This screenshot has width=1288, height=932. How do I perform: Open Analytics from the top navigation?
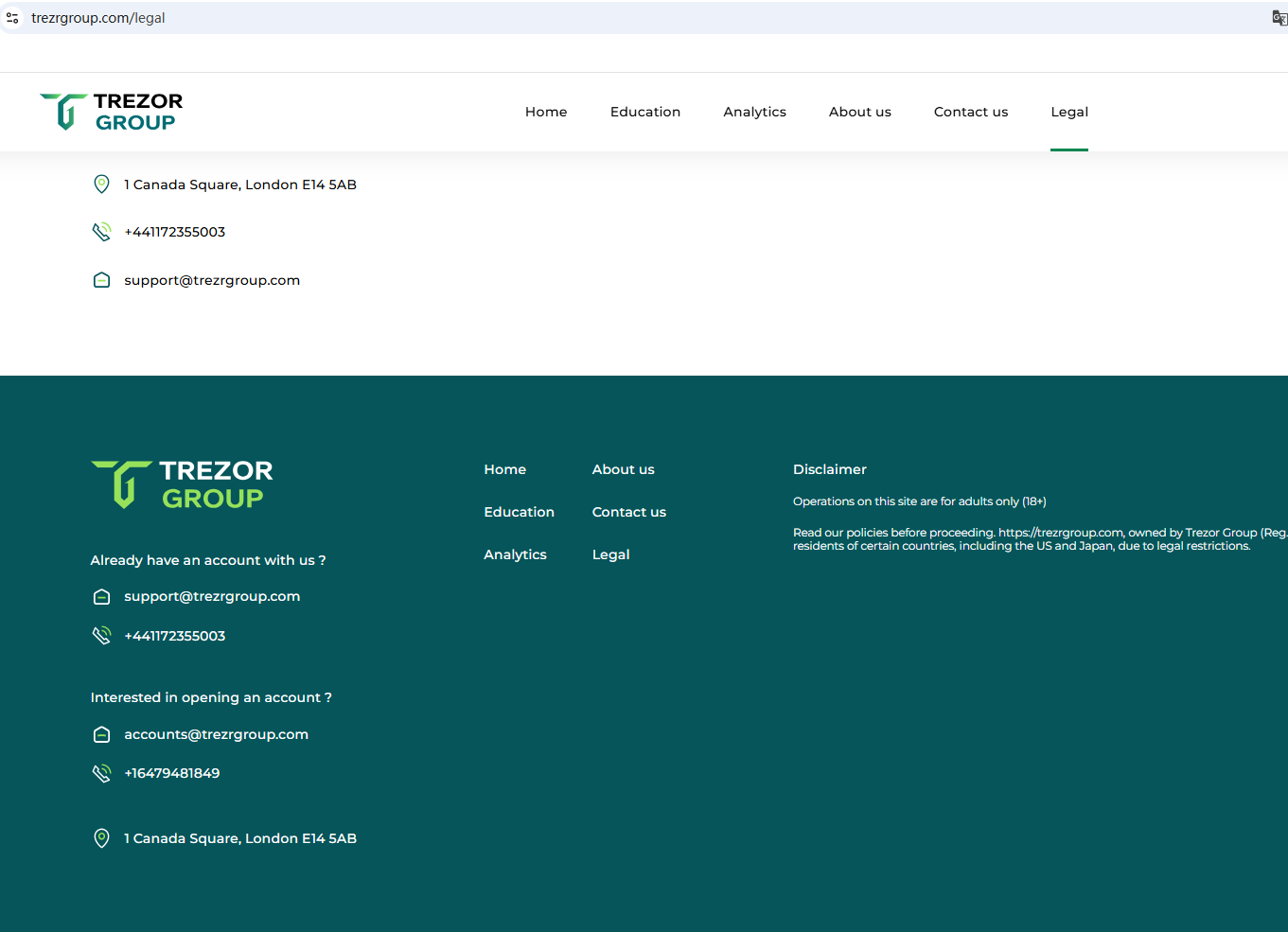[754, 112]
